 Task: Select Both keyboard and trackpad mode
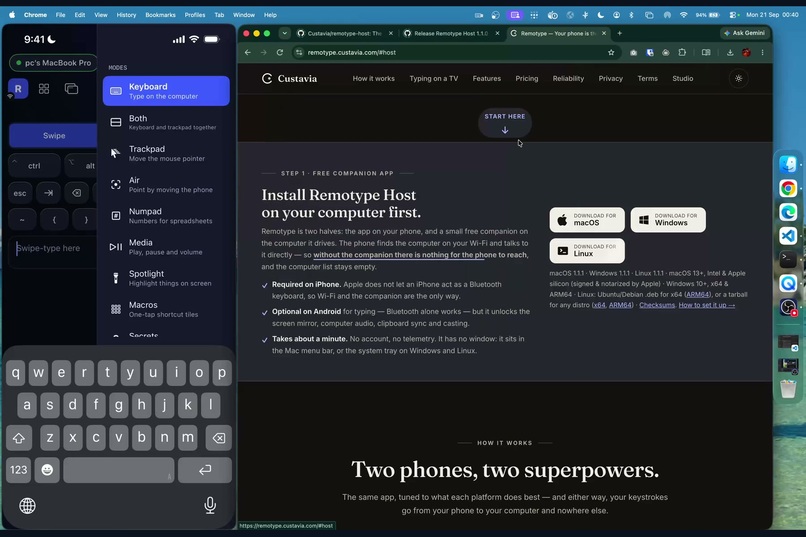tap(166, 122)
